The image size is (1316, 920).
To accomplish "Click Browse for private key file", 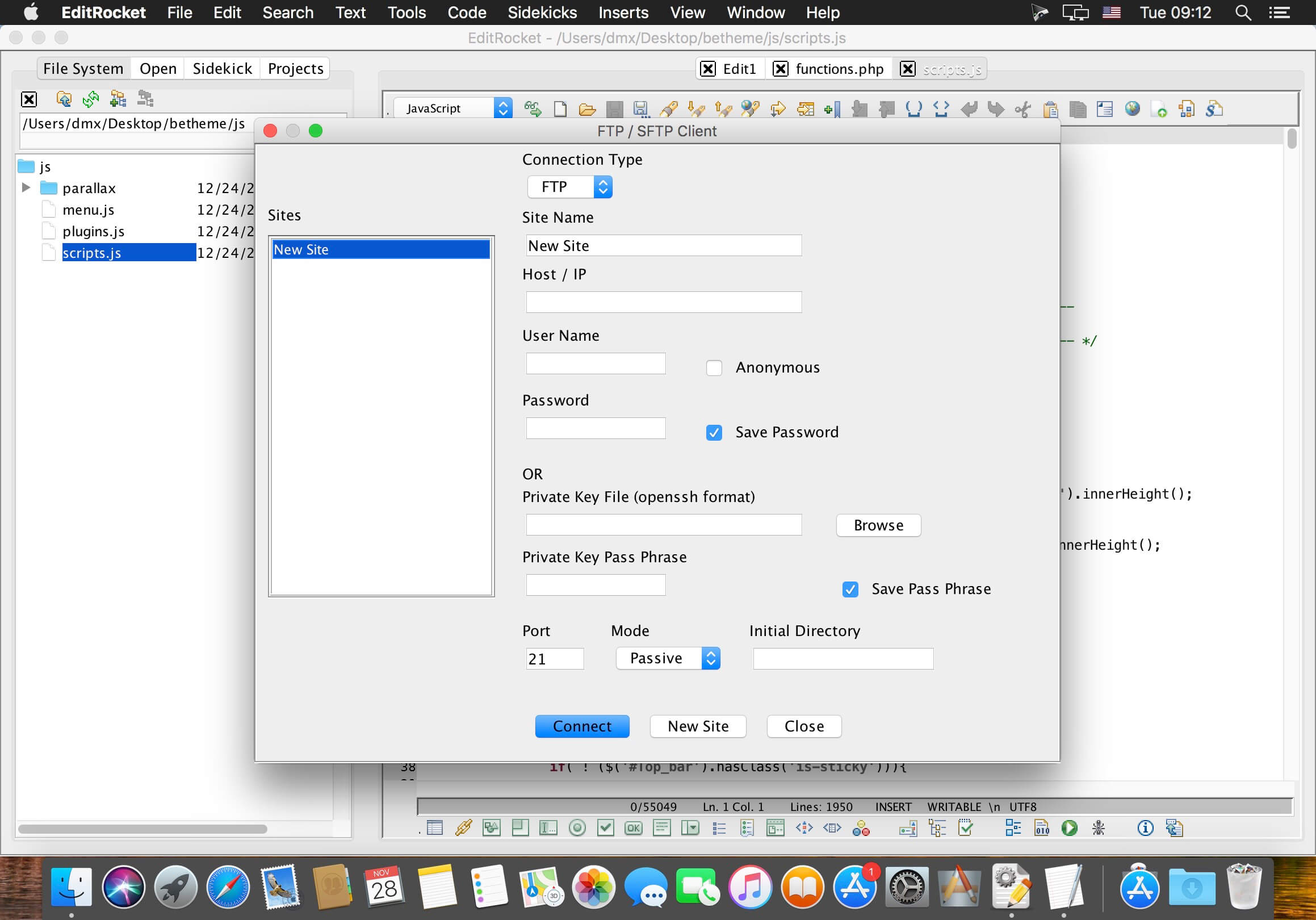I will (x=878, y=525).
